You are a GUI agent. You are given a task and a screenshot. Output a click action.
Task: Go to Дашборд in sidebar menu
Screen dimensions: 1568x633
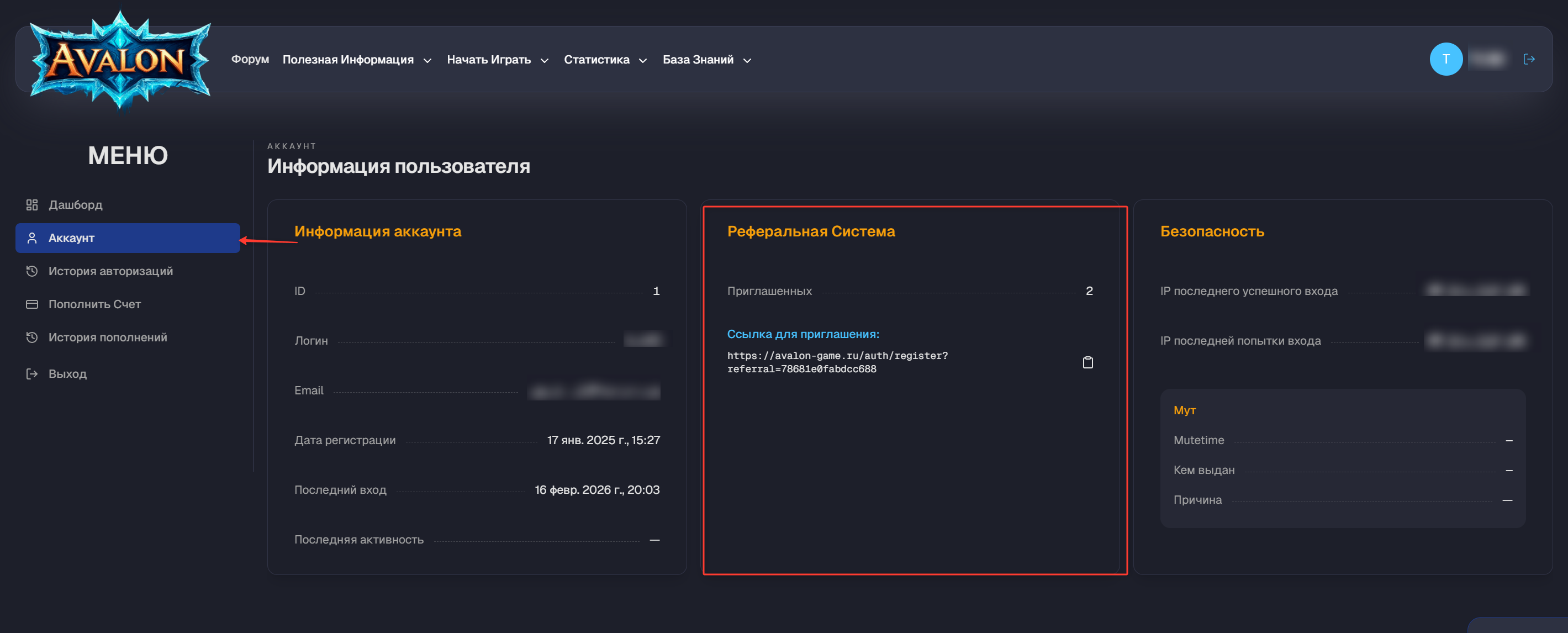coord(76,204)
